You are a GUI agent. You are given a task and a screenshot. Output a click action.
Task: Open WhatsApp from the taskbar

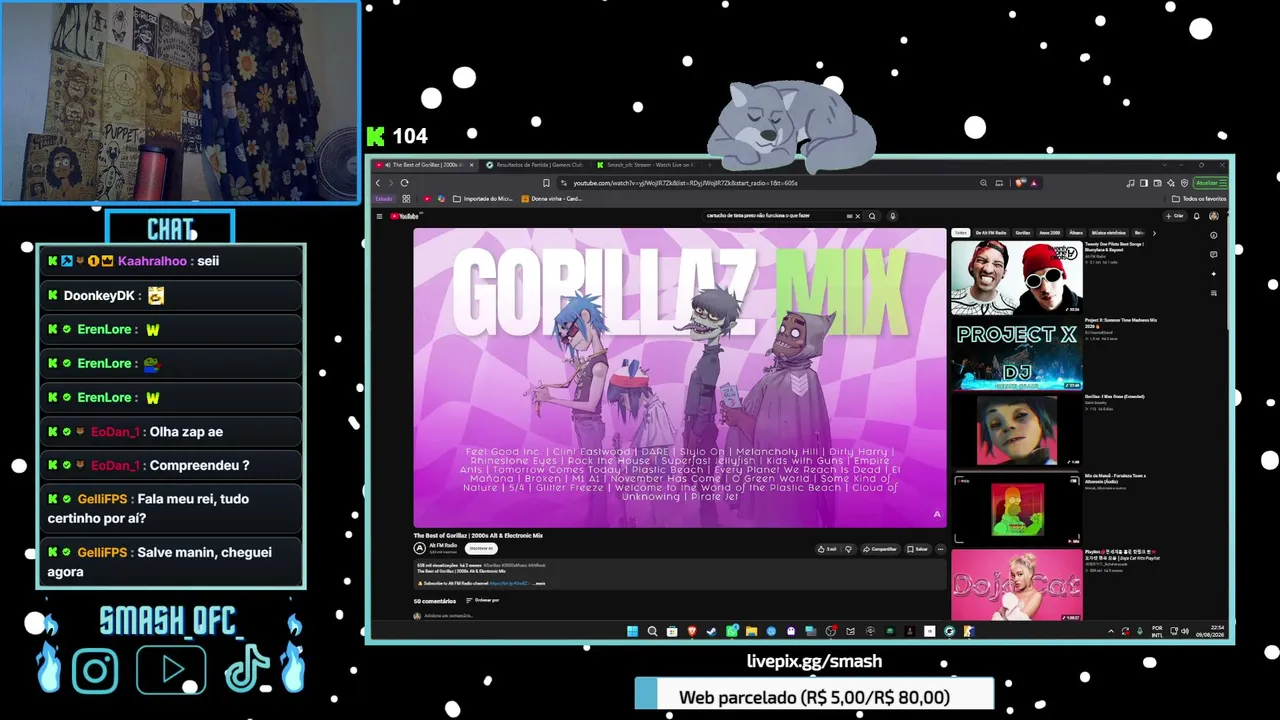click(x=732, y=631)
